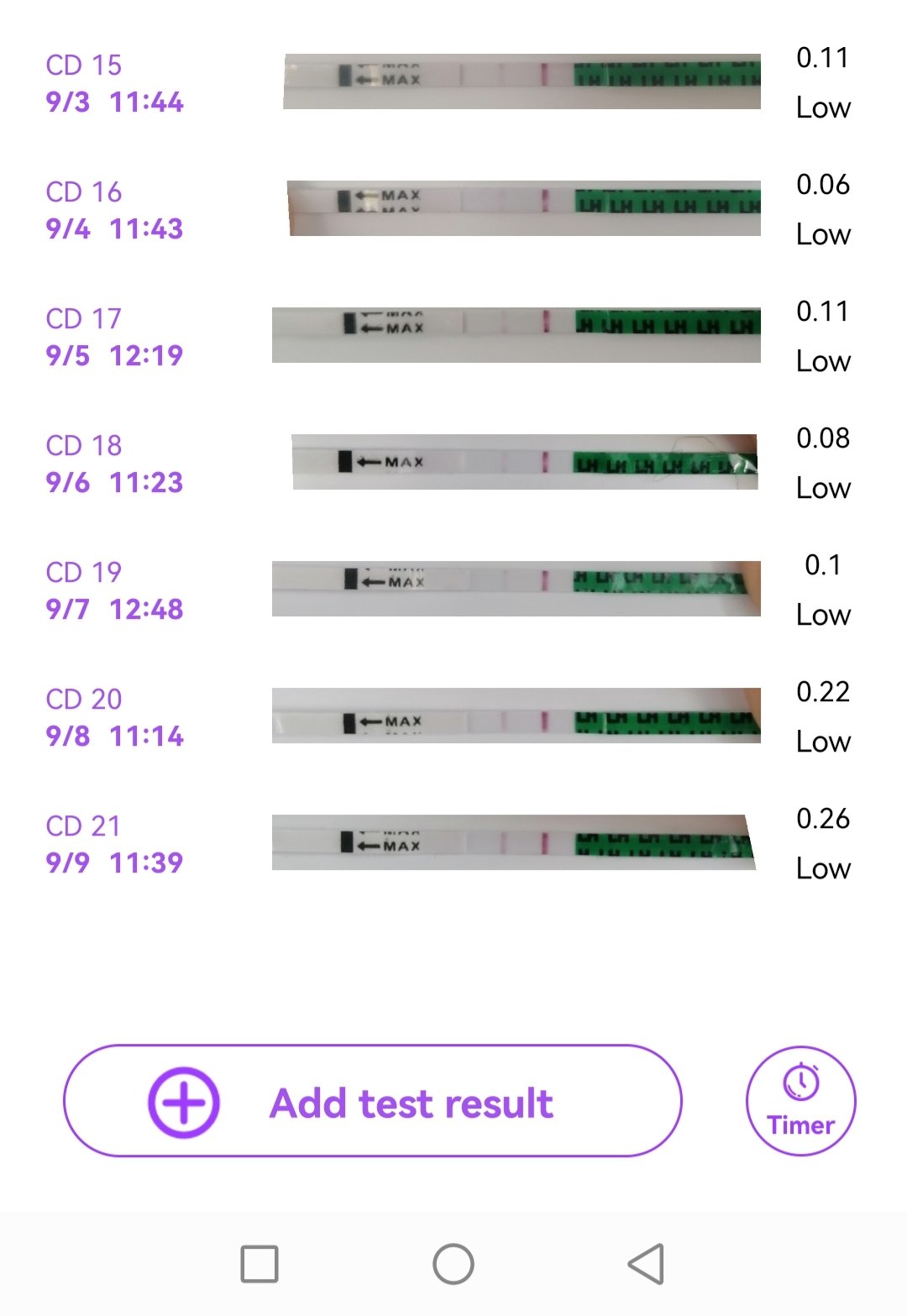Tap the CD 19 test strip photo
This screenshot has height=1316, width=907.
point(516,589)
